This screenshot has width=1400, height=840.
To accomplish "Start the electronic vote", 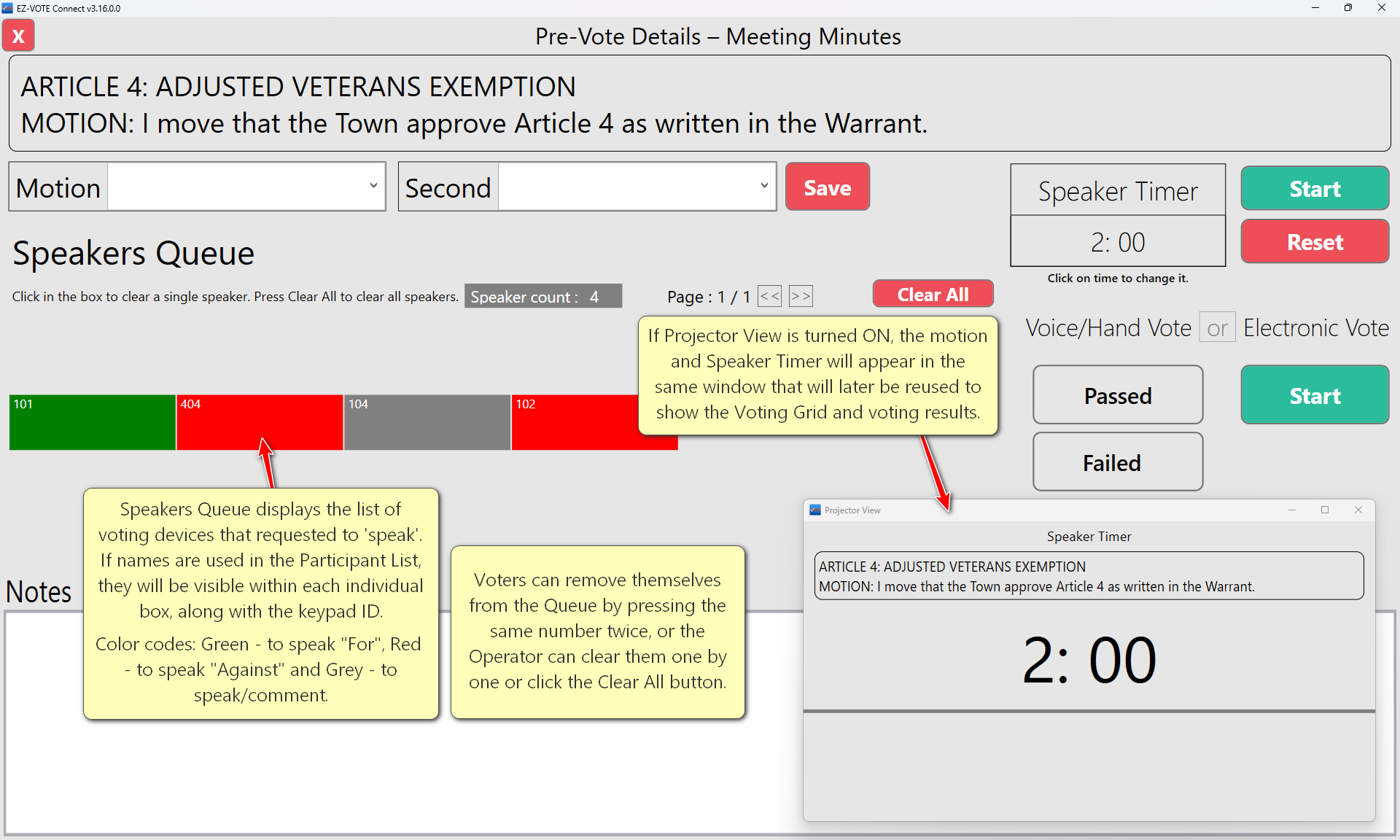I will click(1314, 395).
